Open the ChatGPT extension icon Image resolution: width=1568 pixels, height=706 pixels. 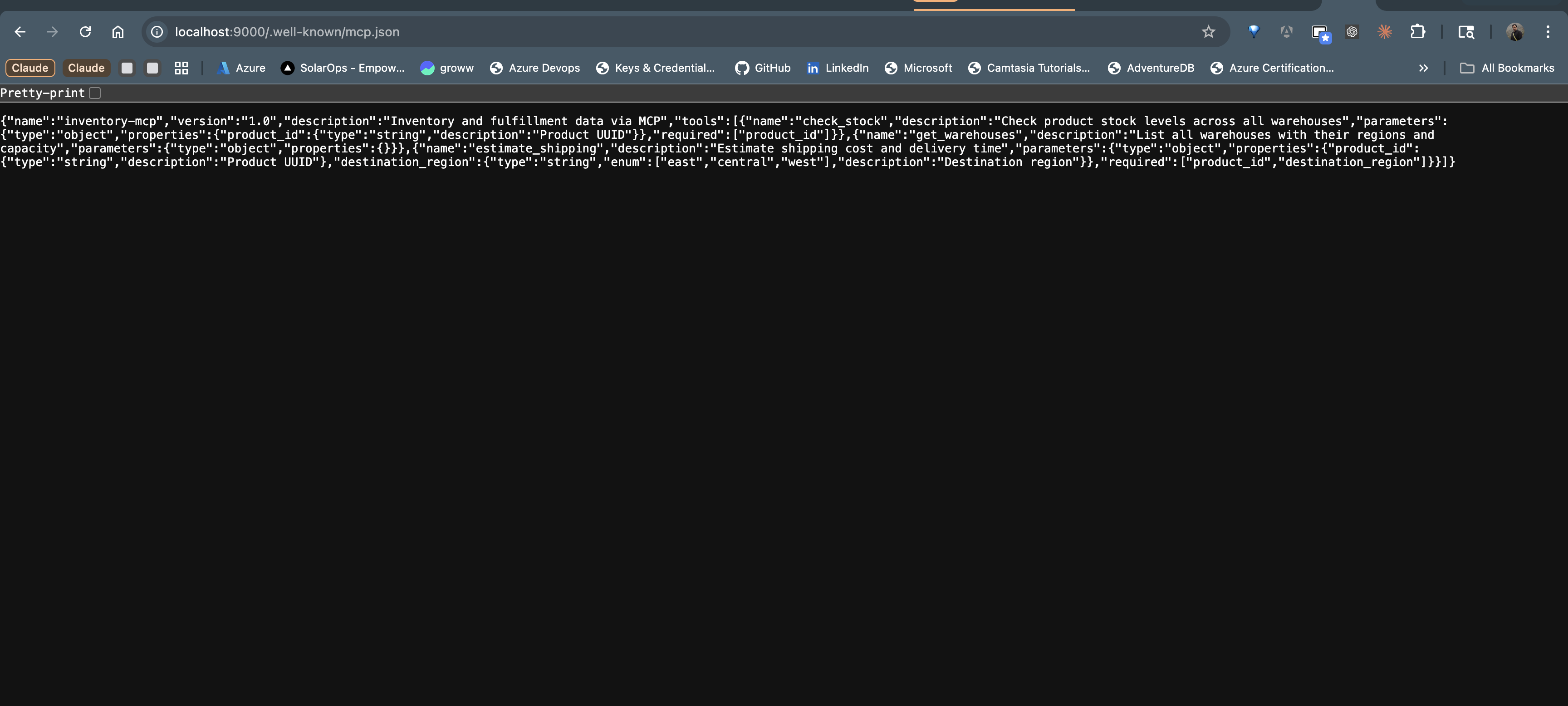pos(1352,31)
